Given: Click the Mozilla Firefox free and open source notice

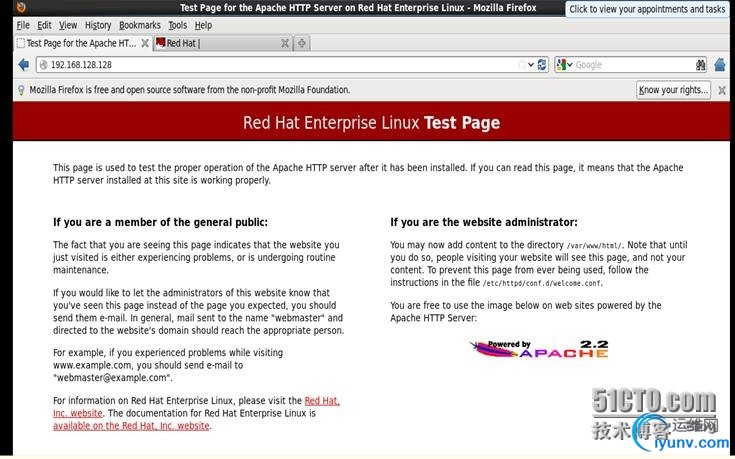Looking at the screenshot, I should point(189,90).
